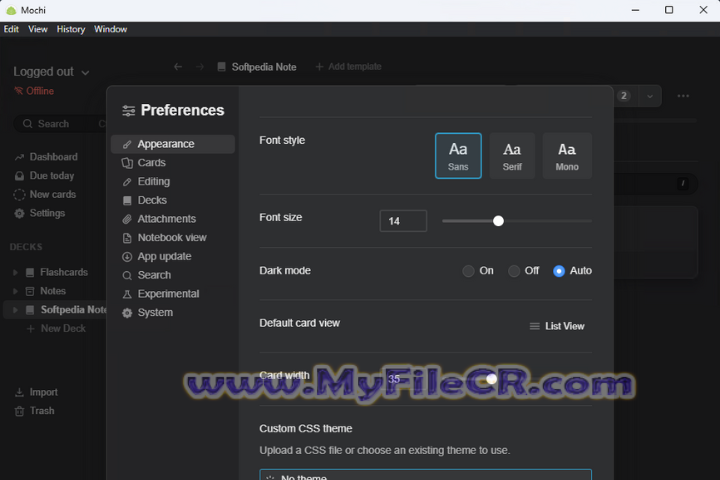Image resolution: width=720 pixels, height=480 pixels.
Task: Open the chevron dropdown beside the 2 badge
Action: click(650, 96)
